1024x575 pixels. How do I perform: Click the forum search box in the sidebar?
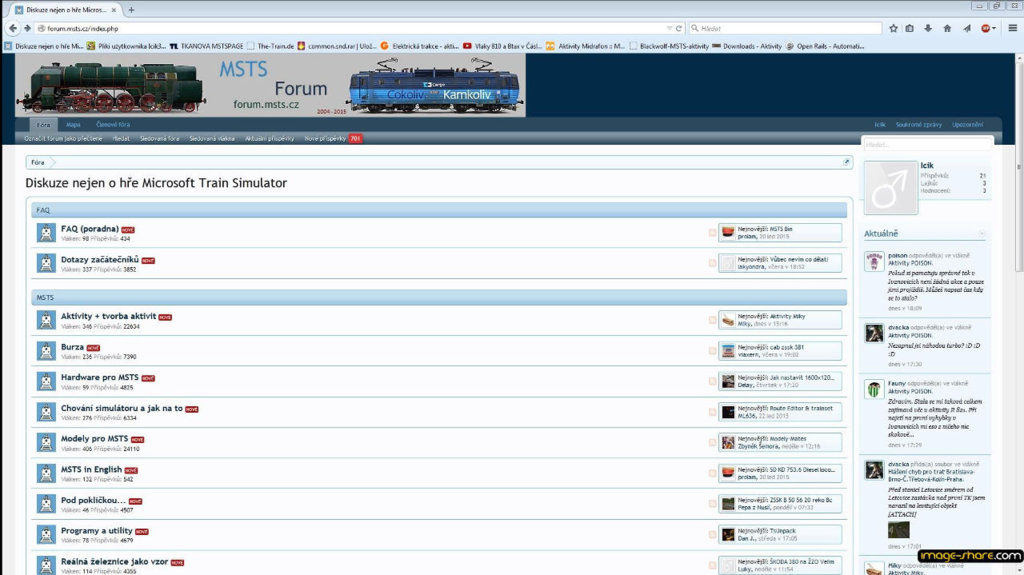[927, 144]
